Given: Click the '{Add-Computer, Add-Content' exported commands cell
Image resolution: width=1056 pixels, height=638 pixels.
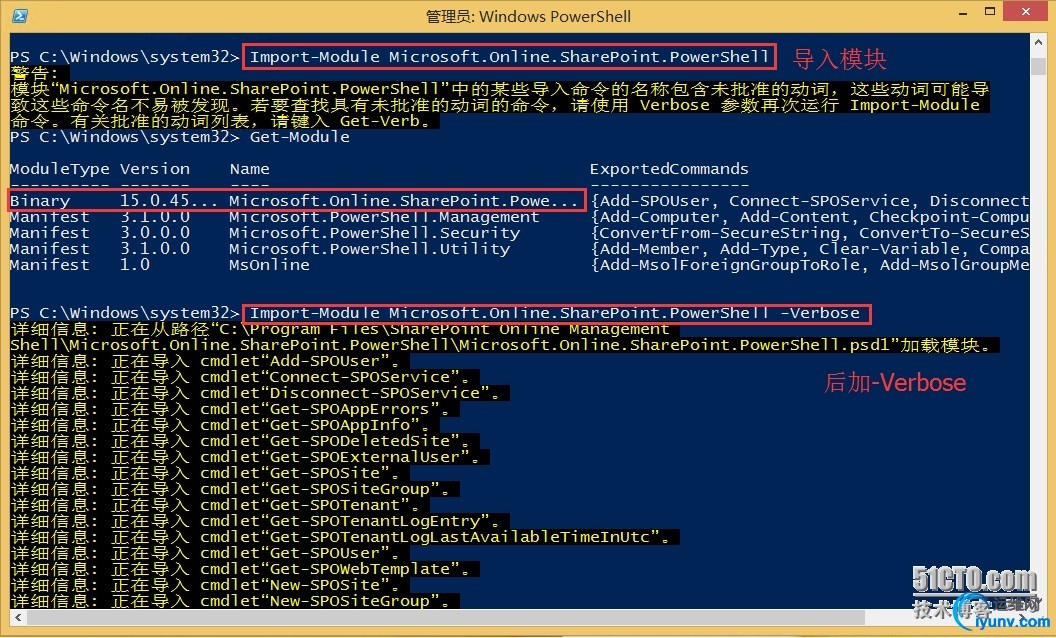Looking at the screenshot, I should (x=810, y=217).
